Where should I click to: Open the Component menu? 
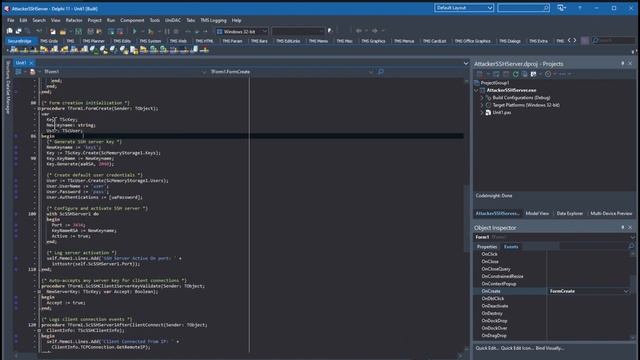coord(132,20)
